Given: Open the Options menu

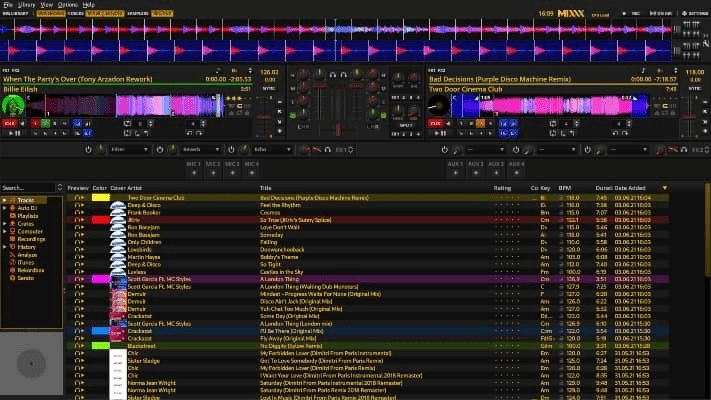Looking at the screenshot, I should click(x=68, y=5).
